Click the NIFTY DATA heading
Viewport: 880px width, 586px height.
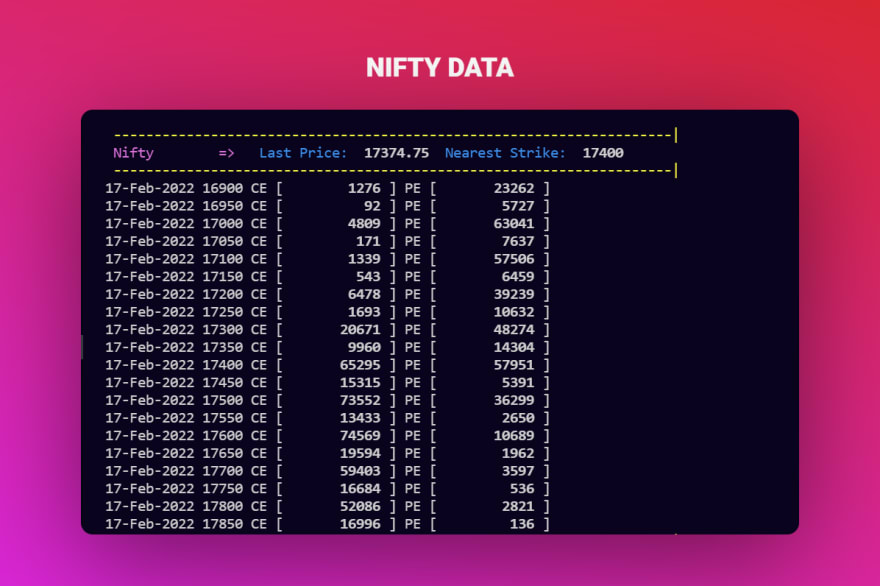click(x=440, y=68)
